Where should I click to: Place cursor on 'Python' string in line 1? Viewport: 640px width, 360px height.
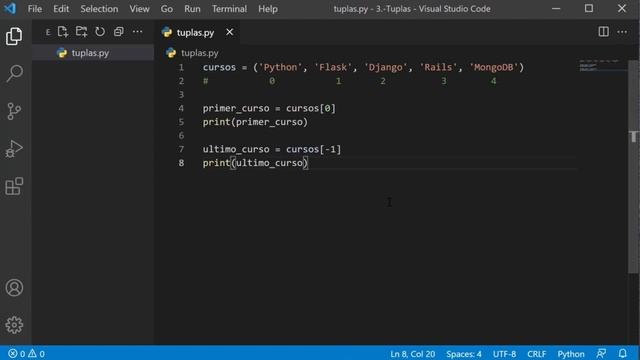click(280, 67)
